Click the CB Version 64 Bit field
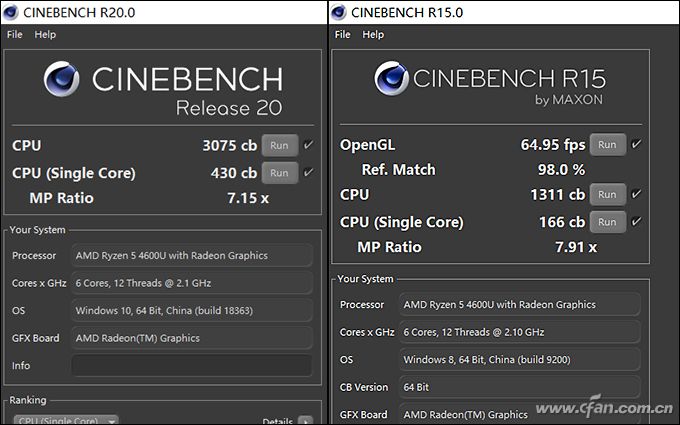Screen dimensions: 680x425 pos(520,387)
